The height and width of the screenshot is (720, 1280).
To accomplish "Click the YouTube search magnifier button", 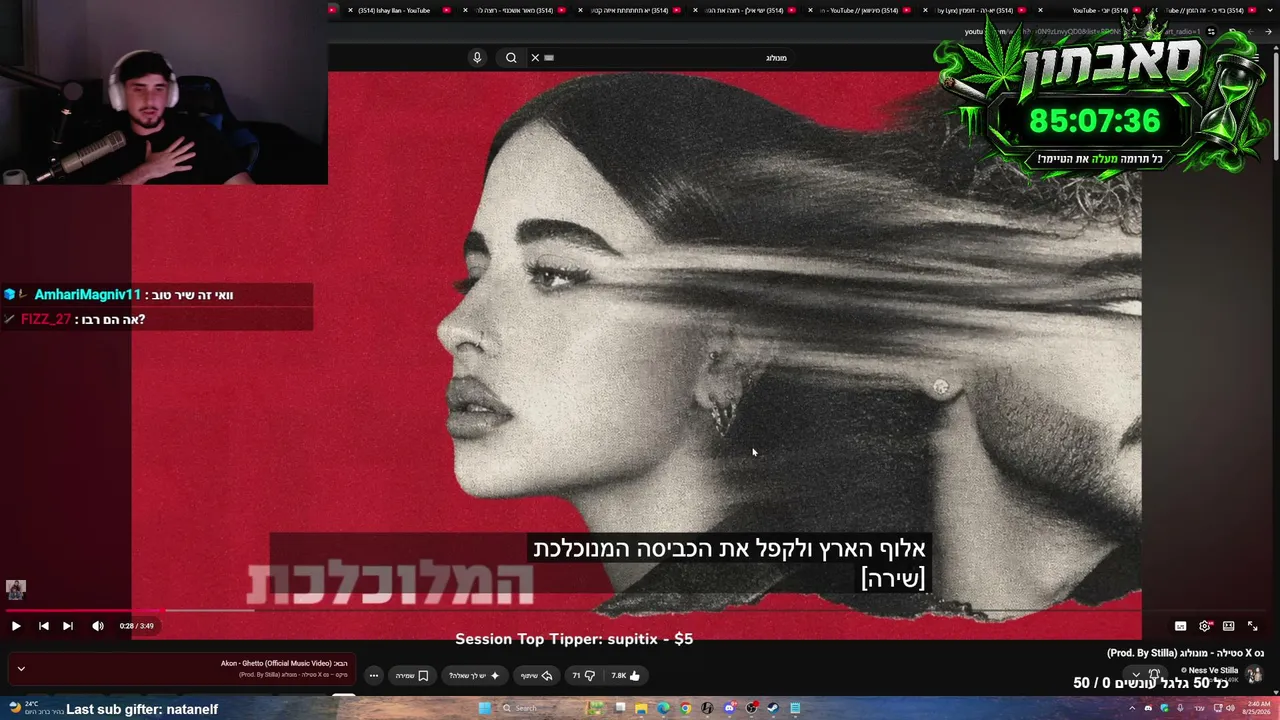I will [511, 58].
